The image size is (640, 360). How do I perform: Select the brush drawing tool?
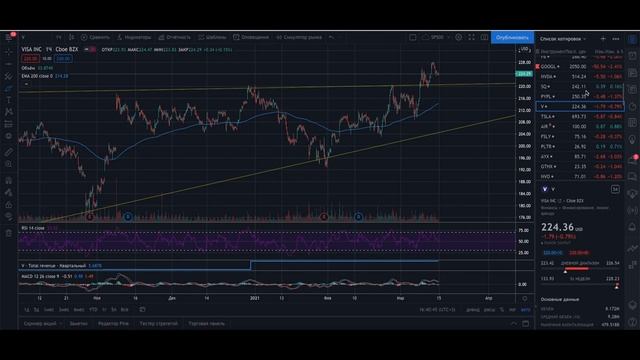click(x=9, y=88)
